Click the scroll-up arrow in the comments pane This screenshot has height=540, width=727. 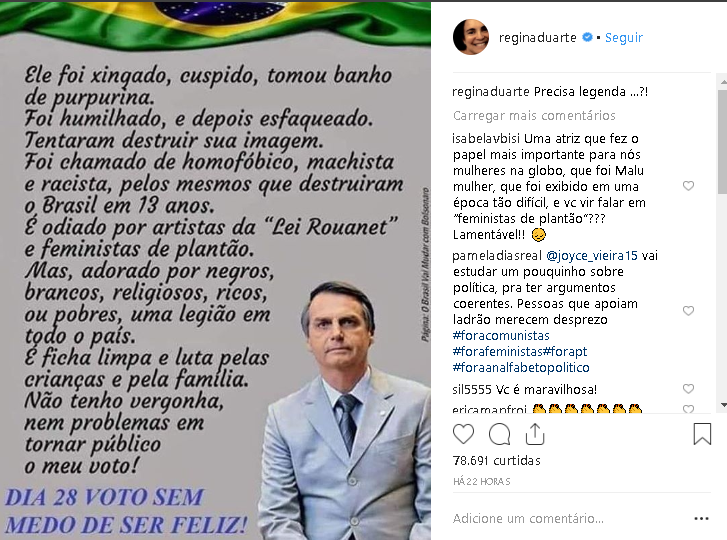coord(723,82)
